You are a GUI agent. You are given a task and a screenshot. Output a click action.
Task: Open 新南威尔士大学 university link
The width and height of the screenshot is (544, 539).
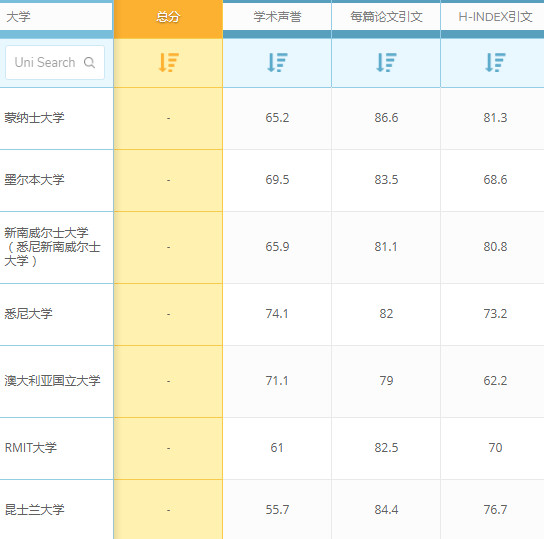pos(52,247)
